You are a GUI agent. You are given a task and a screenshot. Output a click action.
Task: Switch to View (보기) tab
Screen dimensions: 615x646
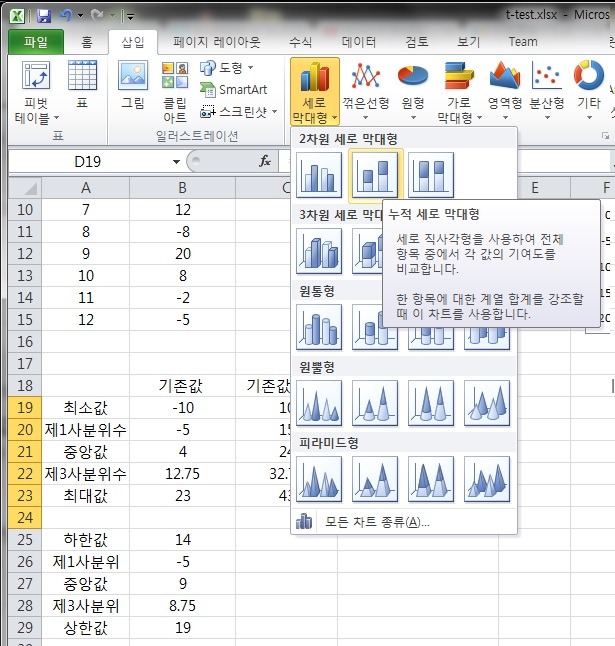468,42
